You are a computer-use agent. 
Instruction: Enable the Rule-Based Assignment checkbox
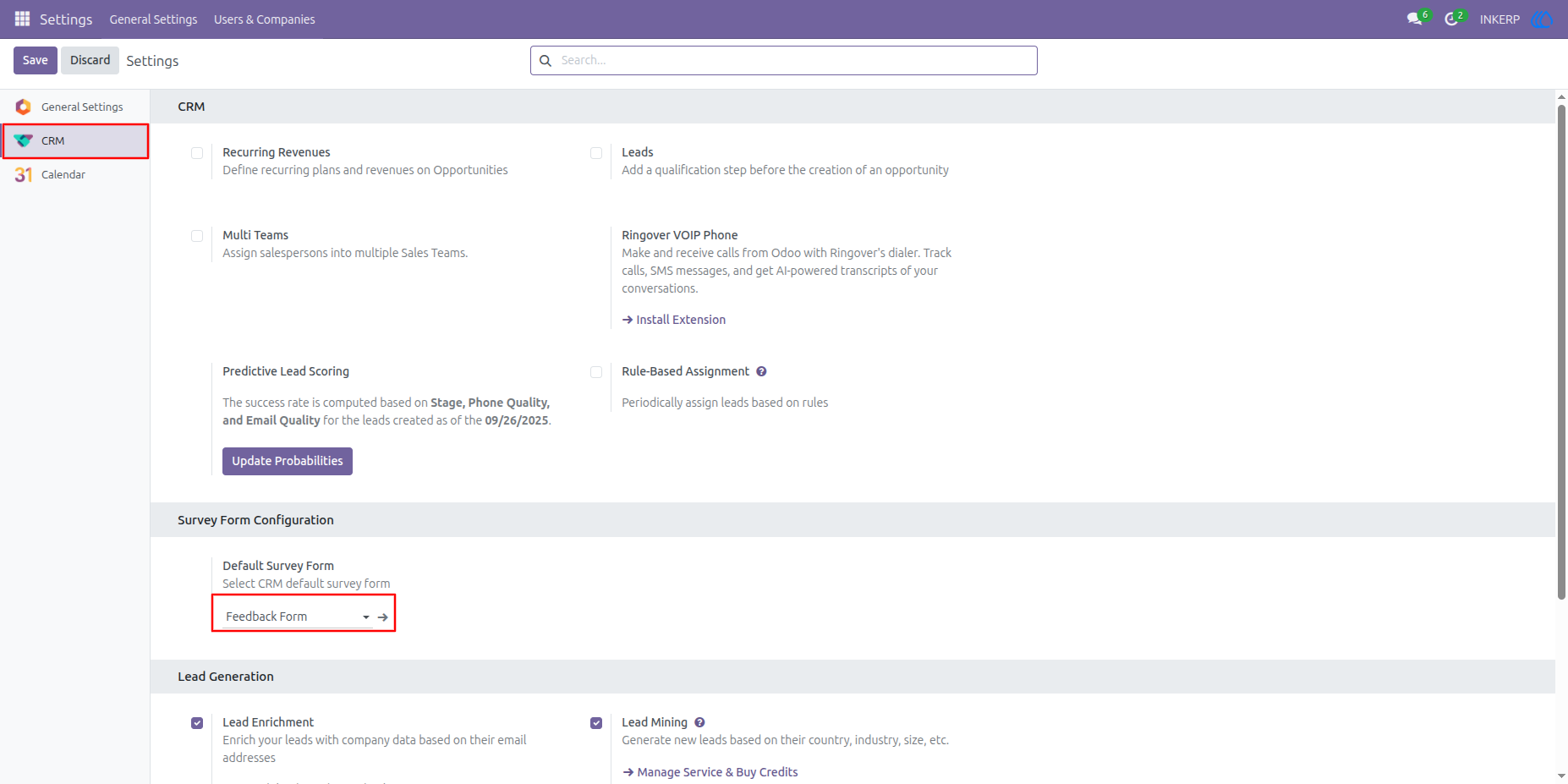click(x=596, y=372)
